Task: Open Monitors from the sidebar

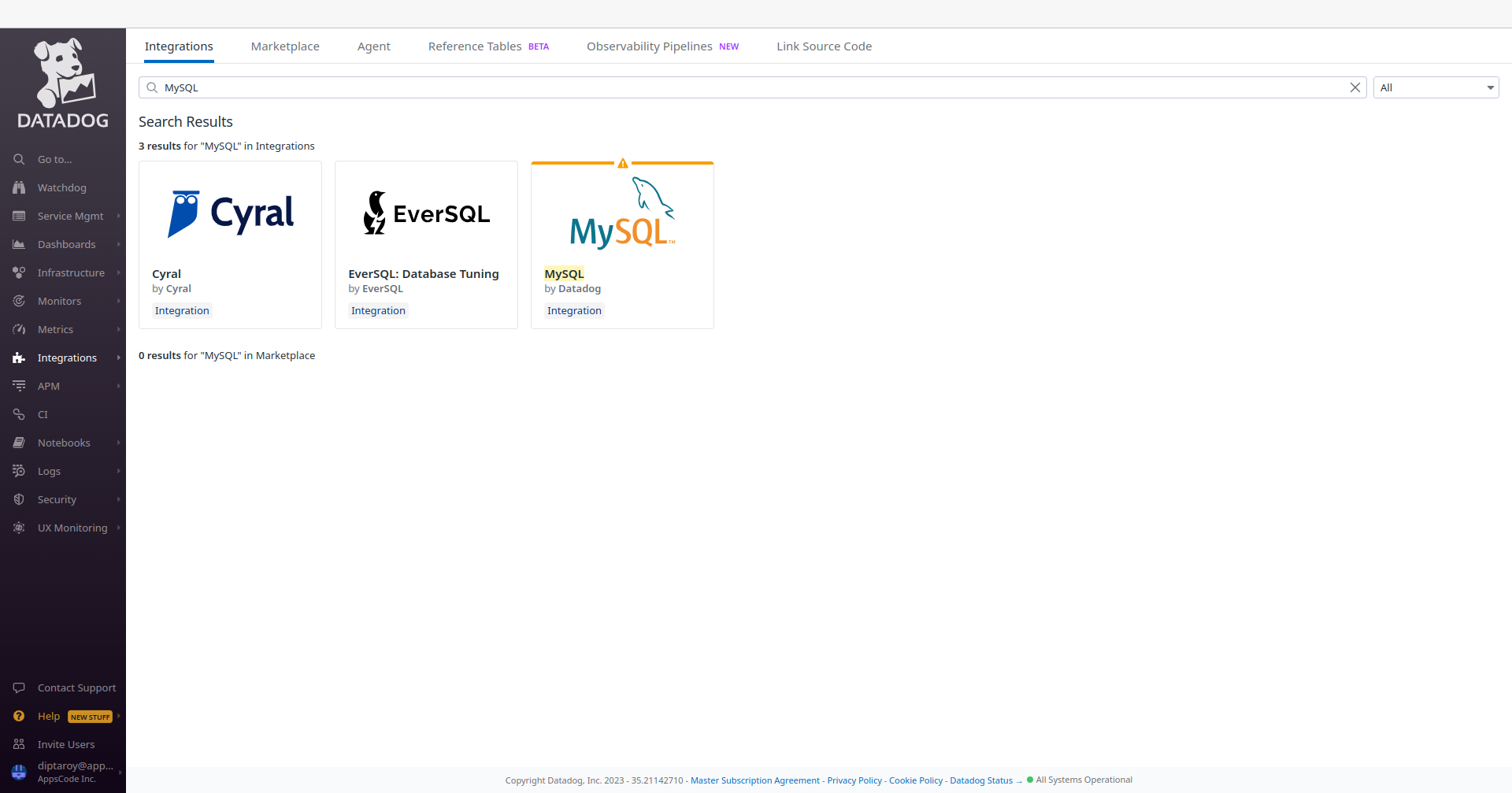Action: (x=59, y=301)
